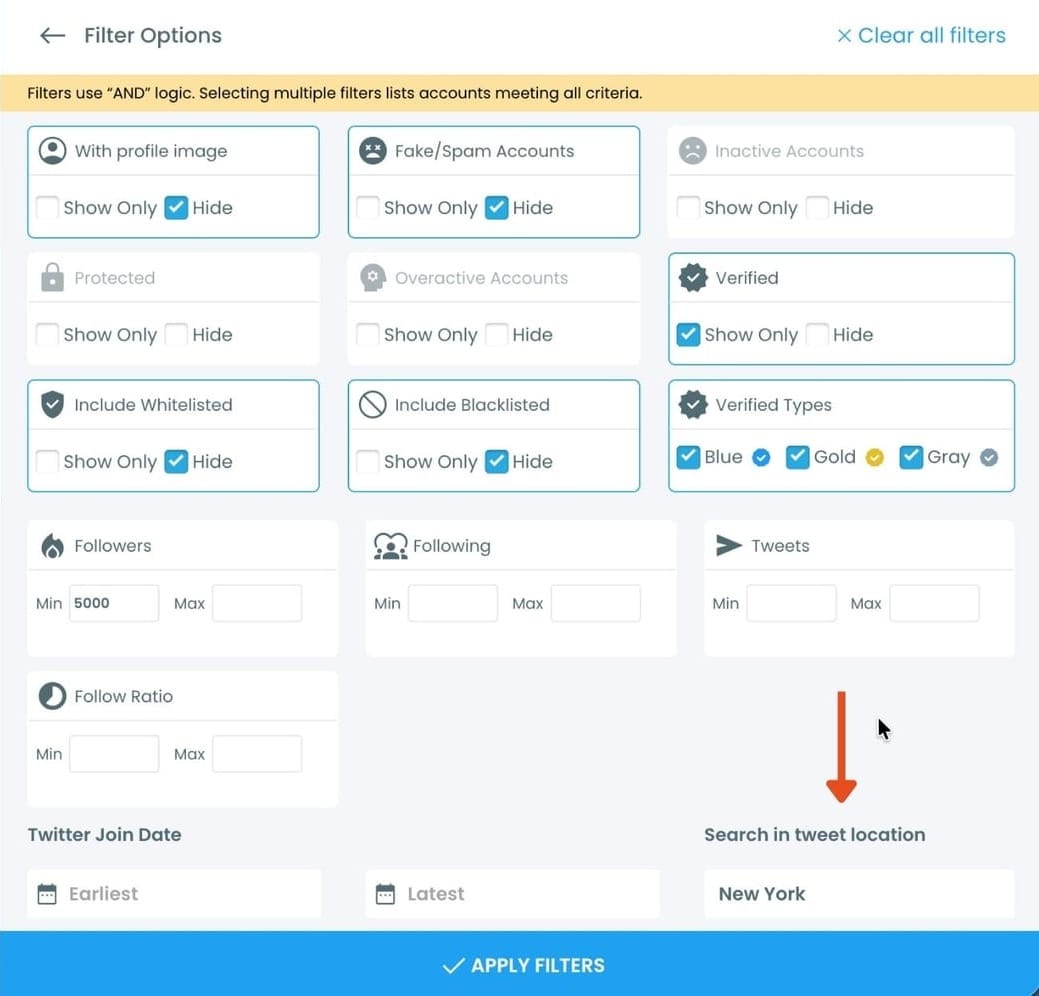This screenshot has height=996, width=1039.
Task: Click Clear all filters
Action: pos(921,35)
